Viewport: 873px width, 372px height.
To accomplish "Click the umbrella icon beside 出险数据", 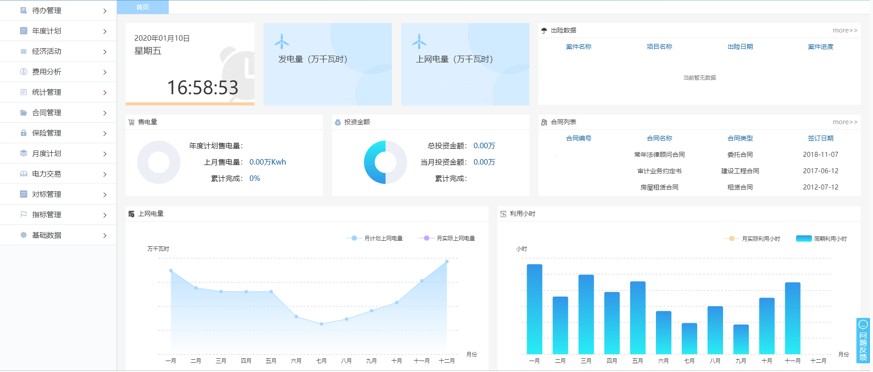I will click(544, 31).
